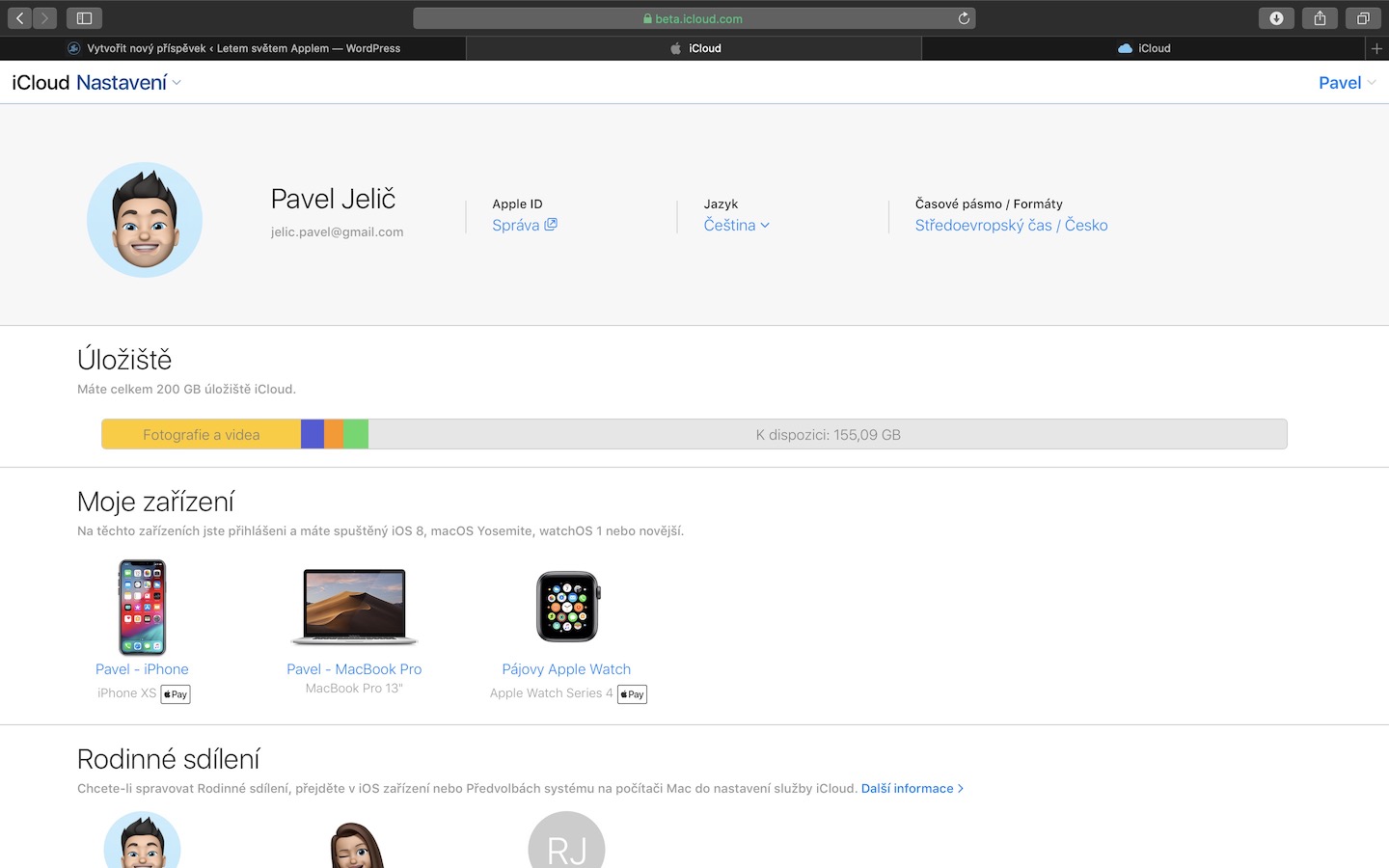Image resolution: width=1389 pixels, height=868 pixels.
Task: Click the Rodinné sdílení section heading
Action: (x=169, y=759)
